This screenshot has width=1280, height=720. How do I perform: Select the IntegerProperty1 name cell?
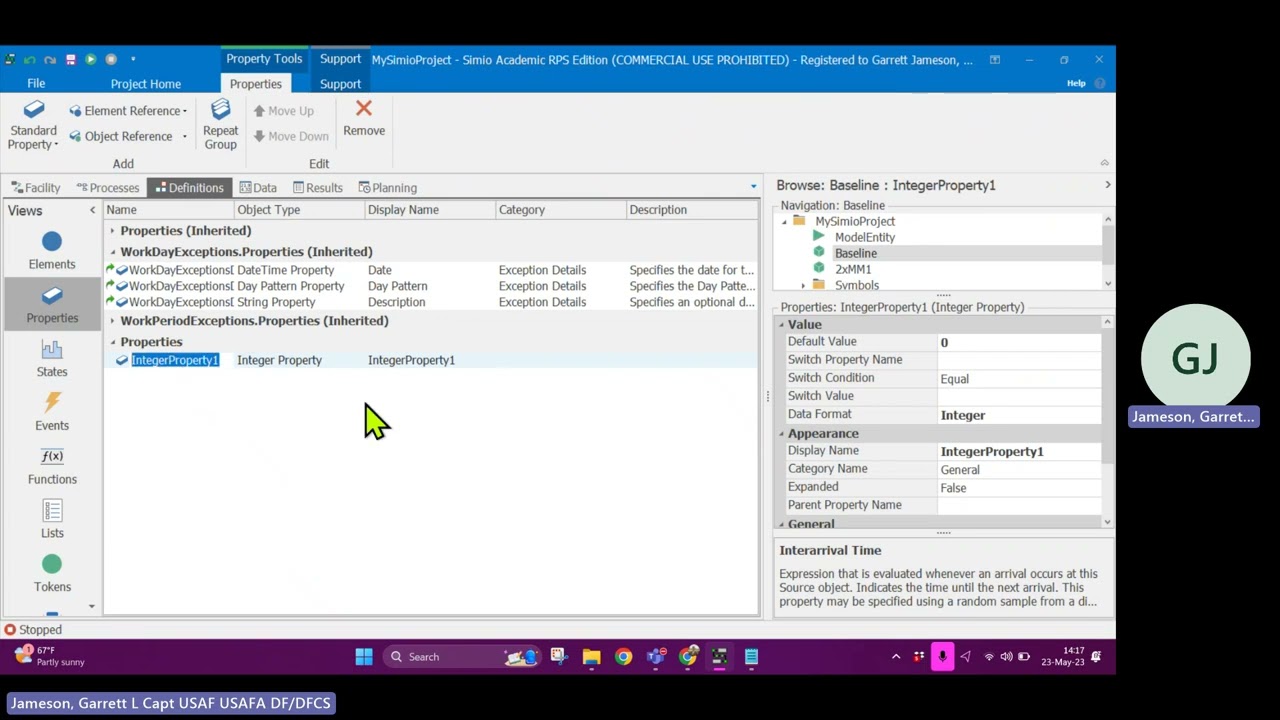[x=175, y=360]
